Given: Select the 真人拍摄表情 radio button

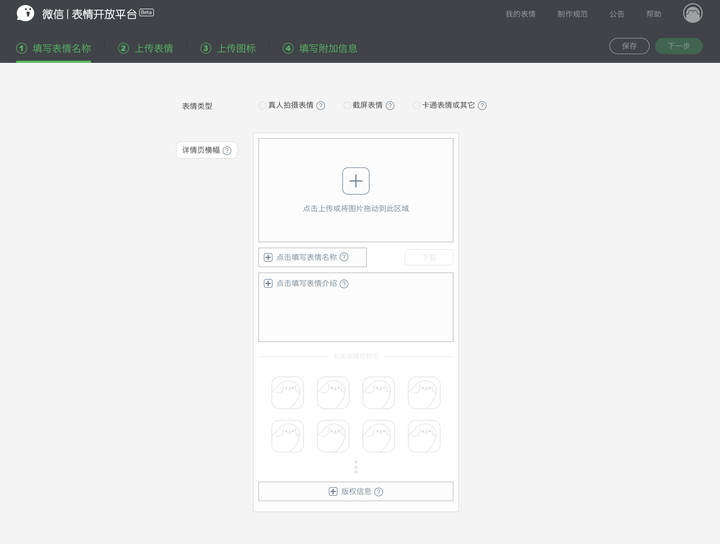Looking at the screenshot, I should tap(263, 106).
